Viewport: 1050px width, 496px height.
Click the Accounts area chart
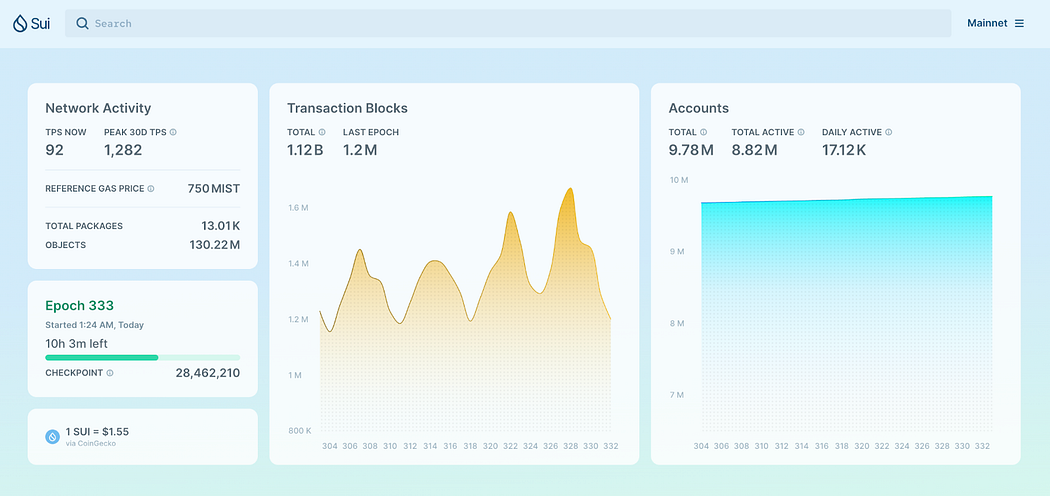tap(846, 315)
